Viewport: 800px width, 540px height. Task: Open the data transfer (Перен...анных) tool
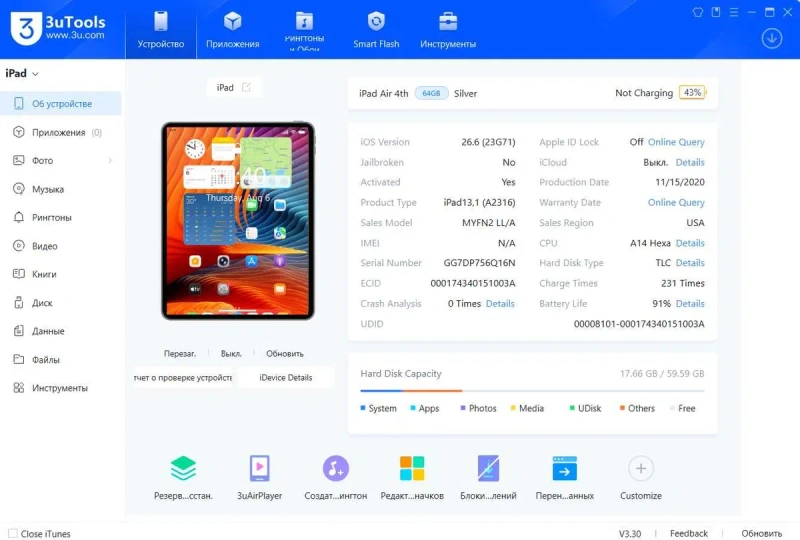564,477
